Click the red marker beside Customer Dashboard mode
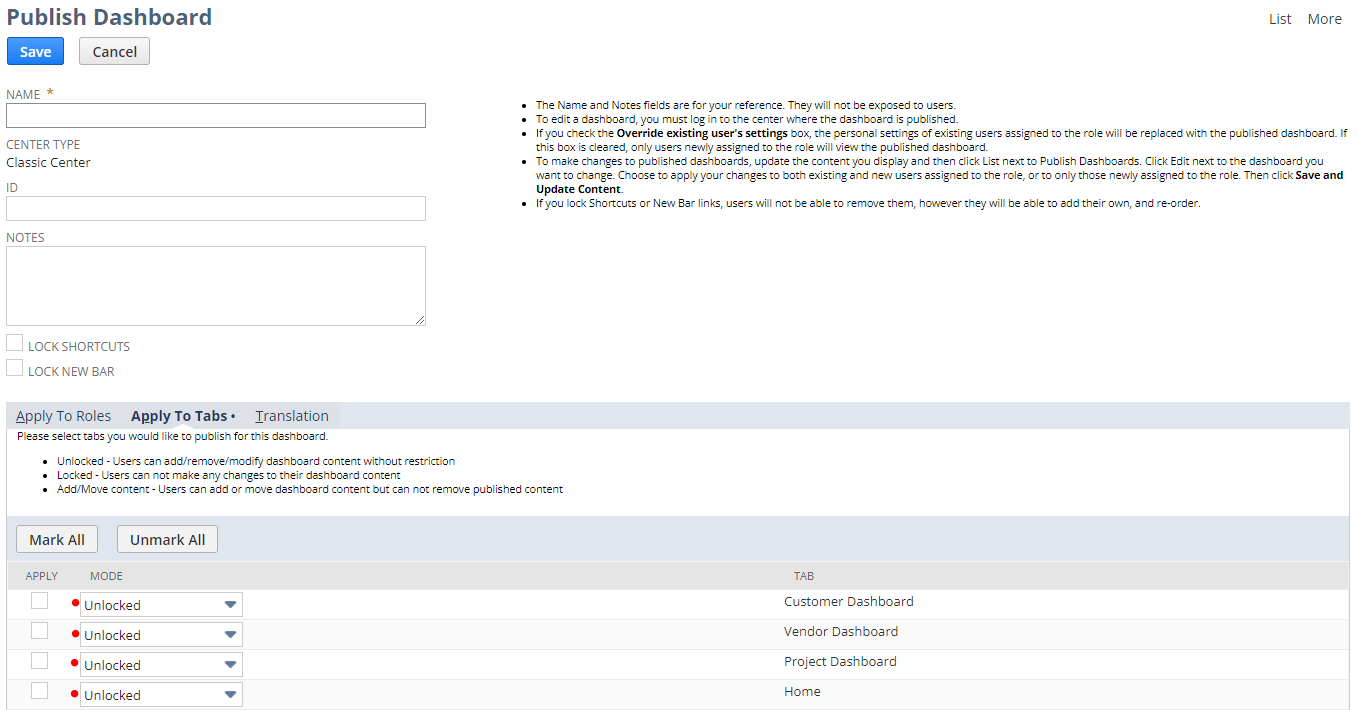Viewport: 1358px width, 710px height. tap(74, 605)
